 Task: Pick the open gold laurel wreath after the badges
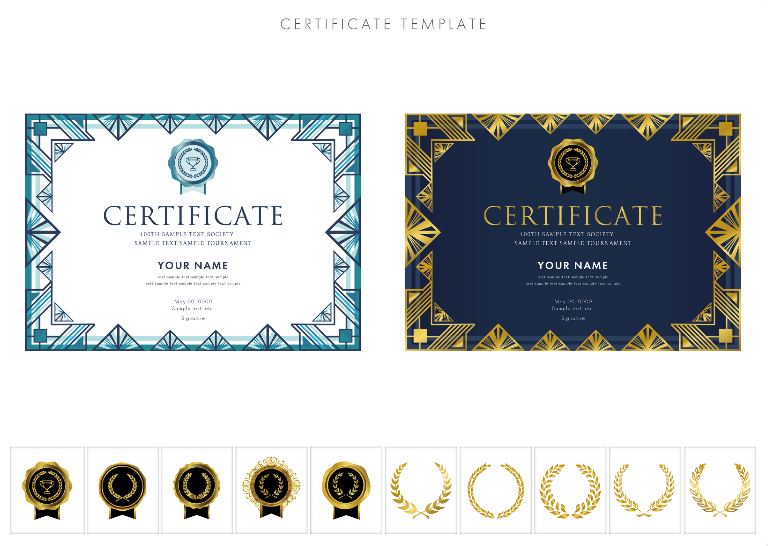[421, 490]
